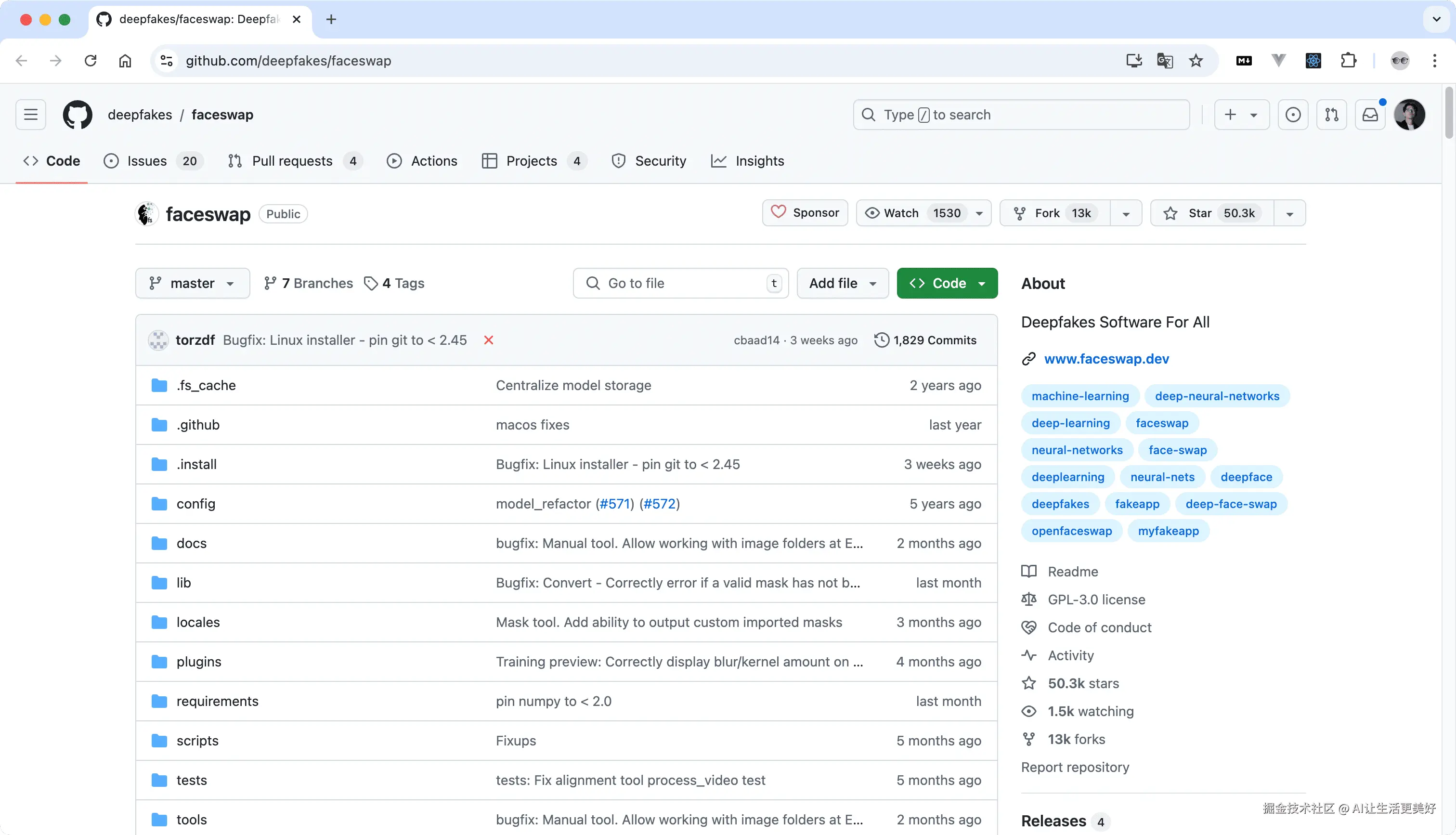The image size is (1456, 835).
Task: Open the www.faceswap.dev link
Action: (x=1106, y=359)
